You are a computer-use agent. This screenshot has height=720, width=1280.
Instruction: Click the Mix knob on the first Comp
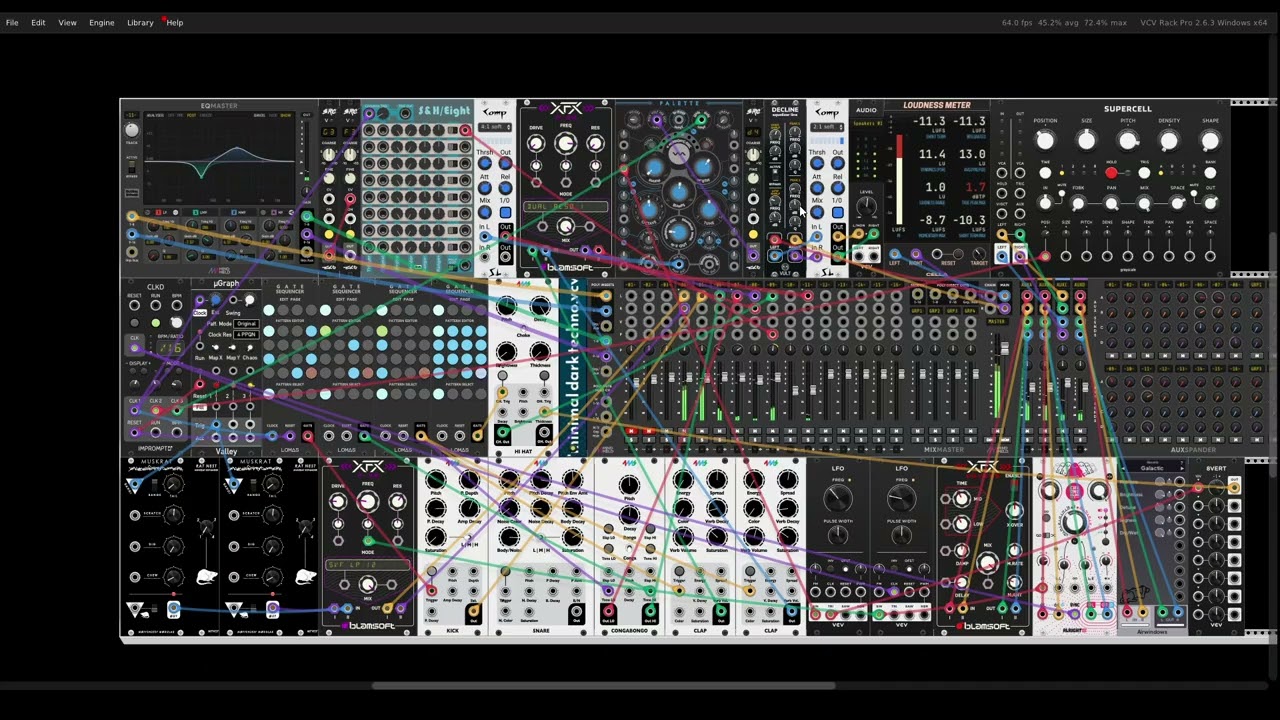(485, 212)
